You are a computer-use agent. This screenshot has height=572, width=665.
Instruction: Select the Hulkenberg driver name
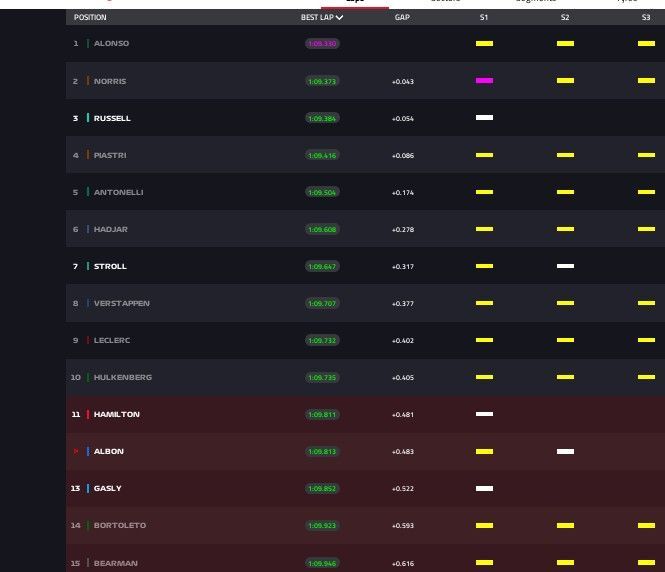coord(123,377)
